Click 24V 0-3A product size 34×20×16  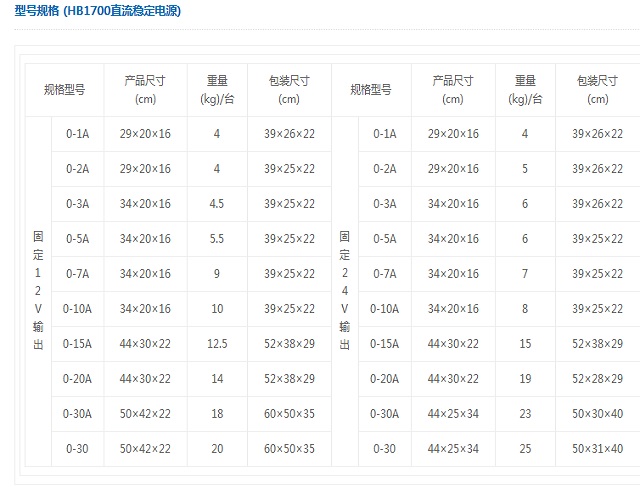click(x=453, y=204)
